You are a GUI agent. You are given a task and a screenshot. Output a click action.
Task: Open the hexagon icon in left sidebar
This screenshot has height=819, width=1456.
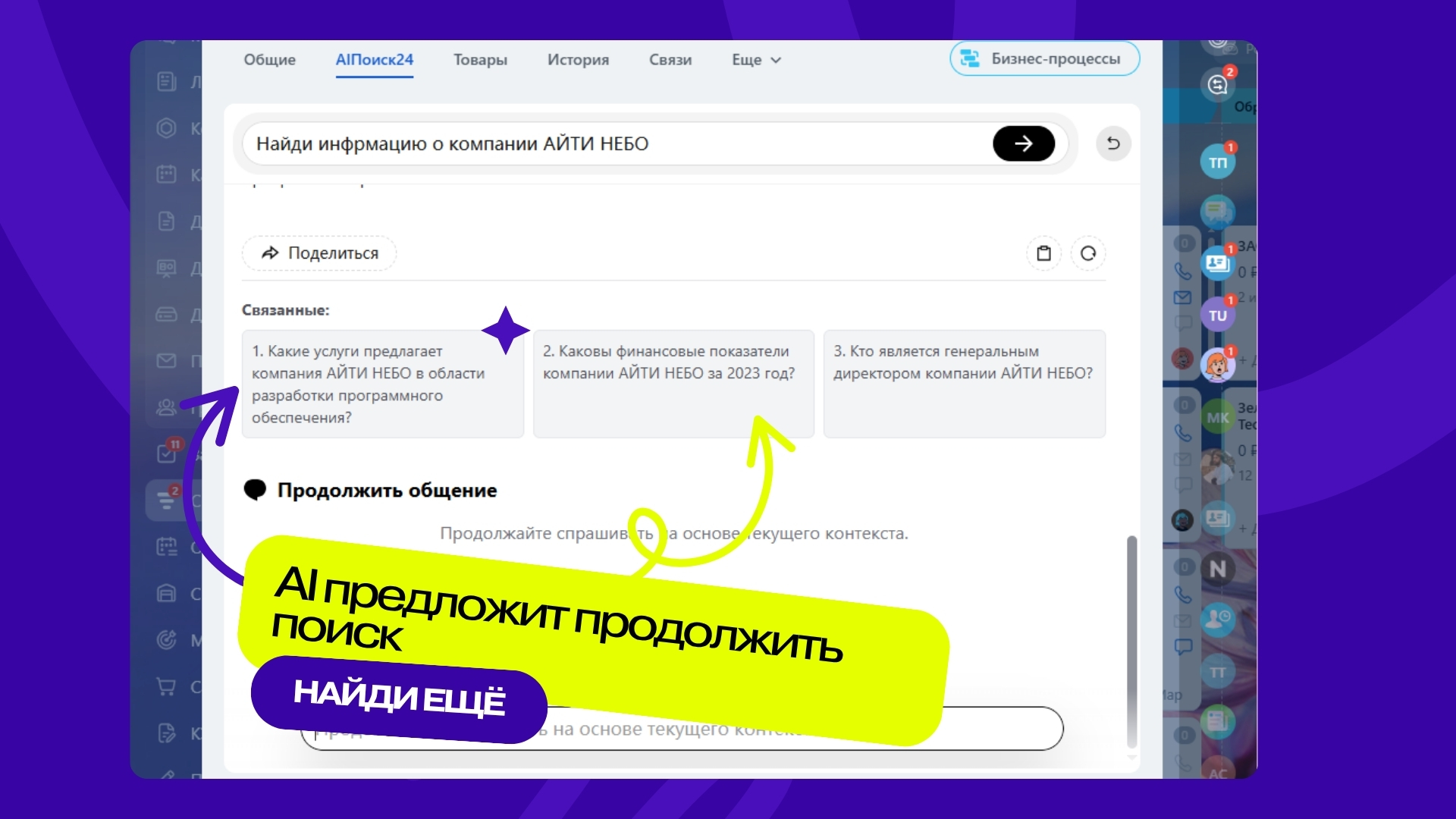(166, 128)
